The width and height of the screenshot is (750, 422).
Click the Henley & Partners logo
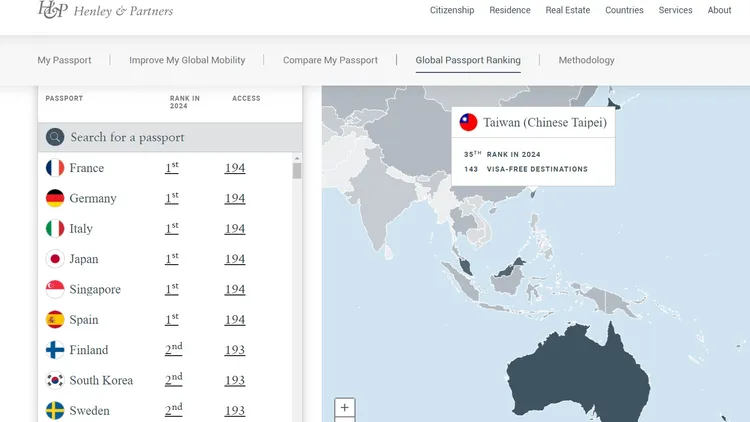pyautogui.click(x=105, y=11)
